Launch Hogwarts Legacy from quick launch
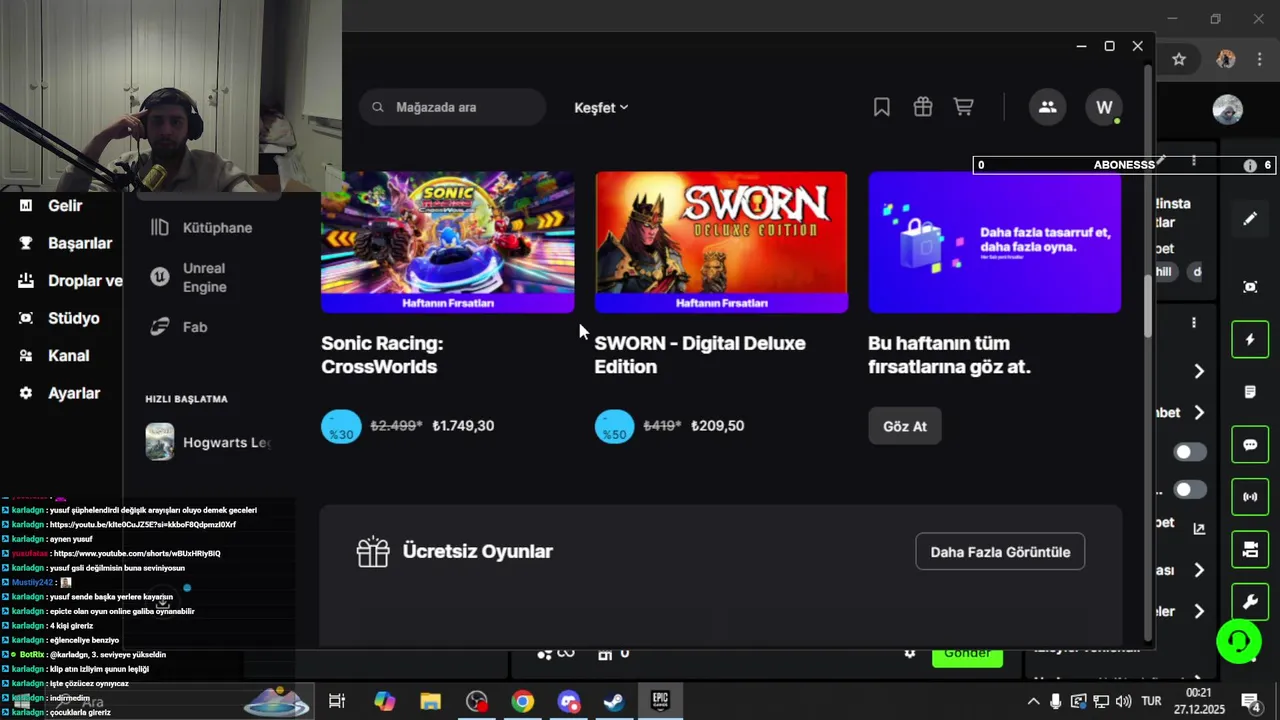The height and width of the screenshot is (720, 1280). (208, 442)
